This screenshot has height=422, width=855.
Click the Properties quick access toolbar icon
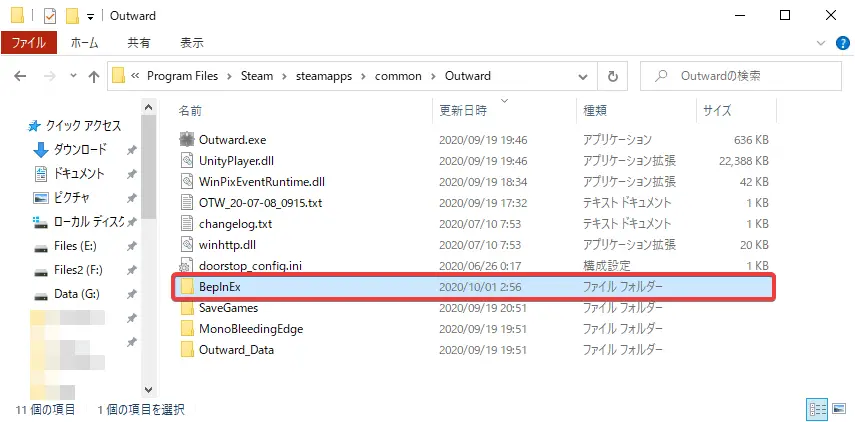click(50, 16)
